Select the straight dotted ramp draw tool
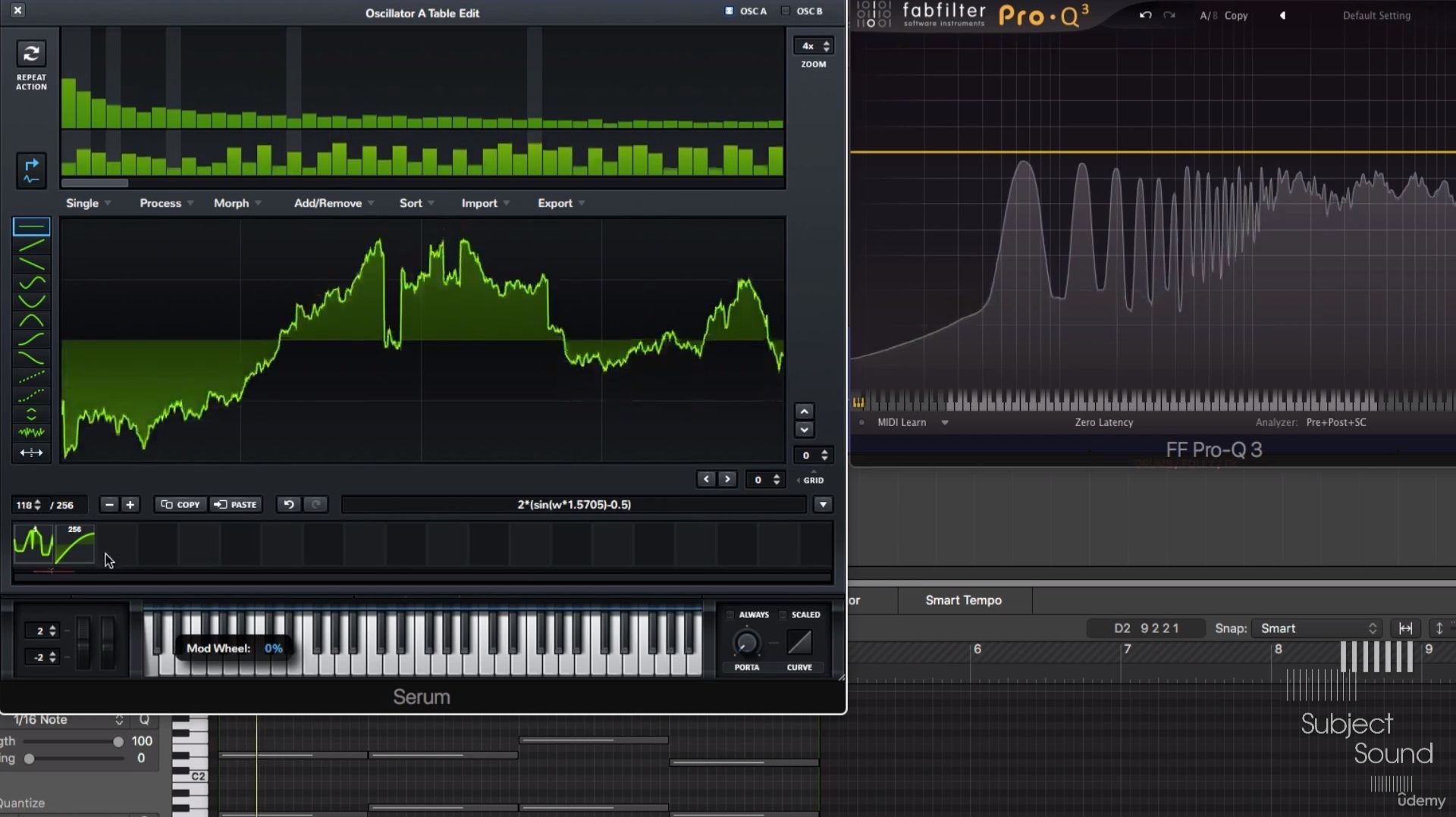 31,377
